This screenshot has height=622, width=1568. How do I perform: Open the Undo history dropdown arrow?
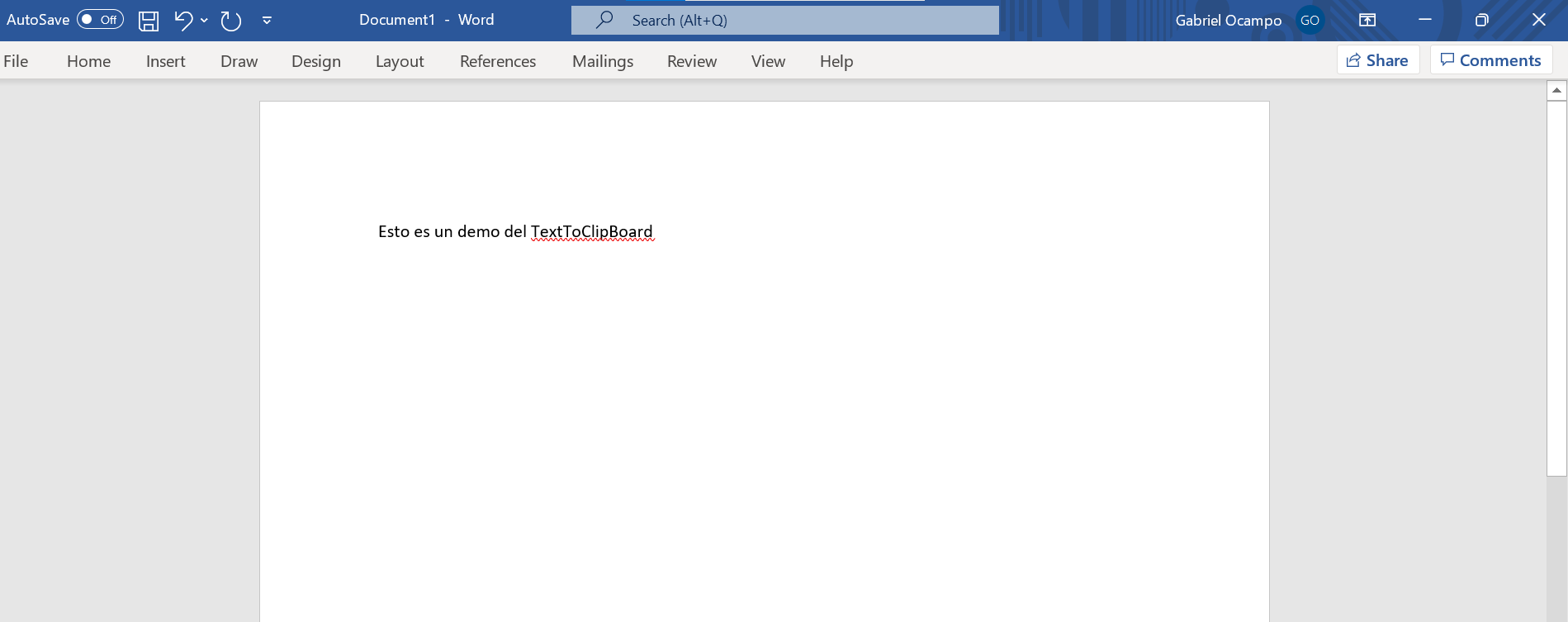tap(204, 21)
